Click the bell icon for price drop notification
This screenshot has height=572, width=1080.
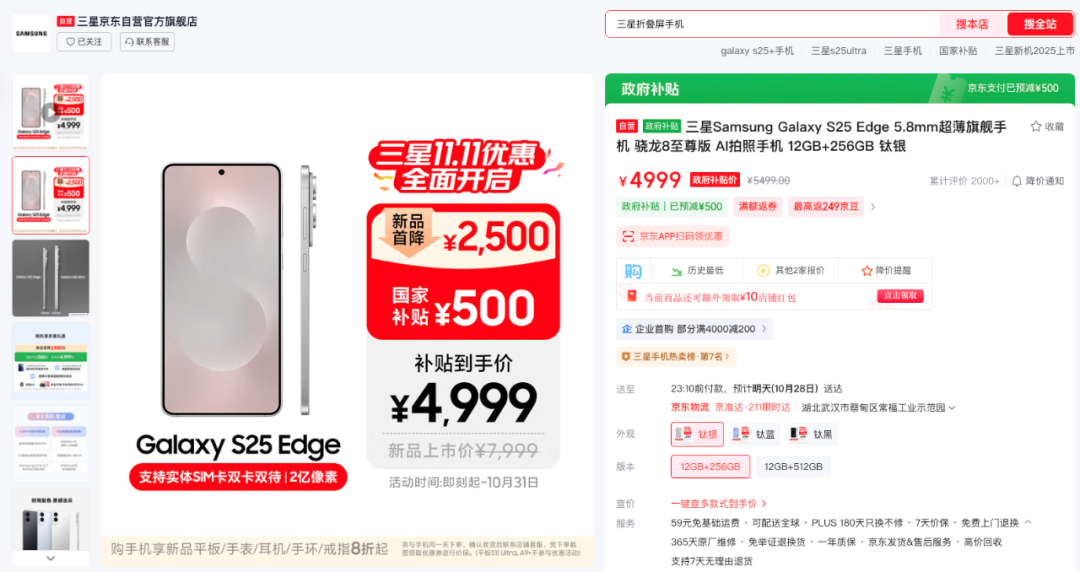1017,181
